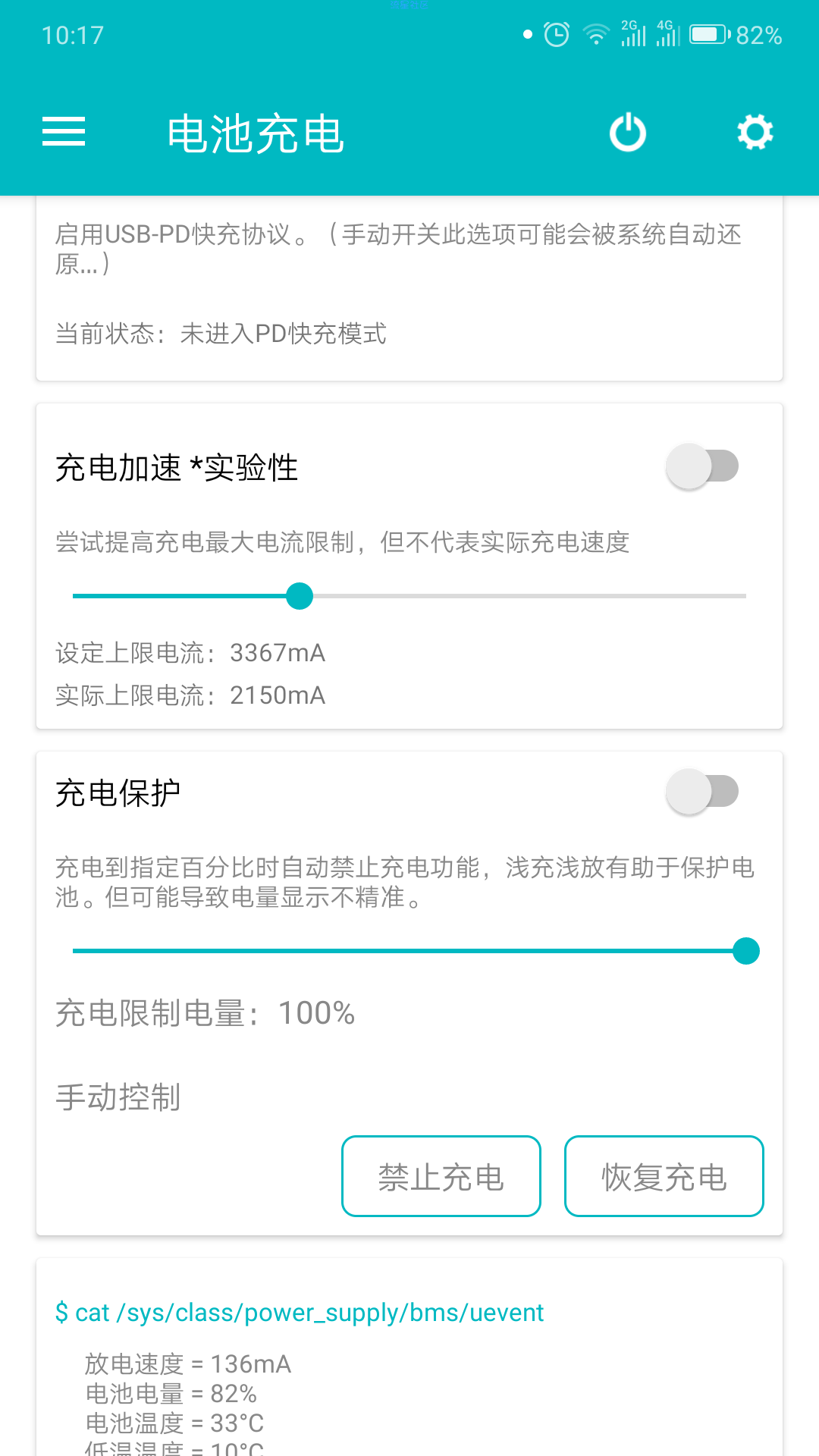Click the 恢复充电 button
The height and width of the screenshot is (1456, 819).
click(x=664, y=1176)
